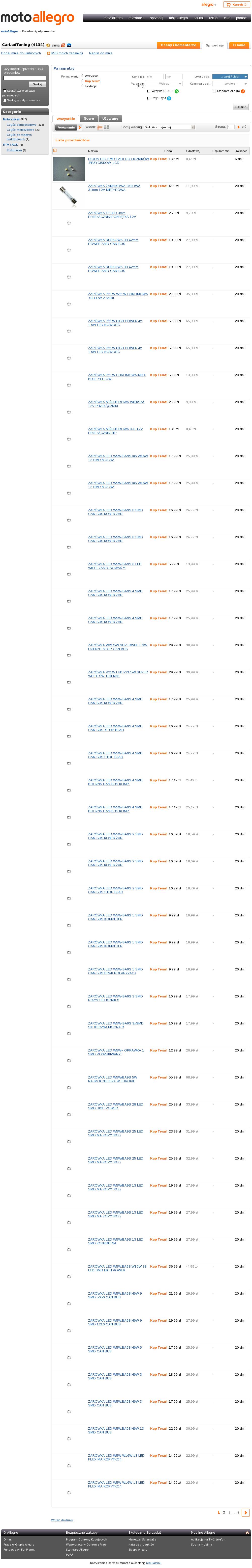Switch to the Używane tab
Image resolution: width=252 pixels, height=1568 pixels.
pyautogui.click(x=111, y=119)
